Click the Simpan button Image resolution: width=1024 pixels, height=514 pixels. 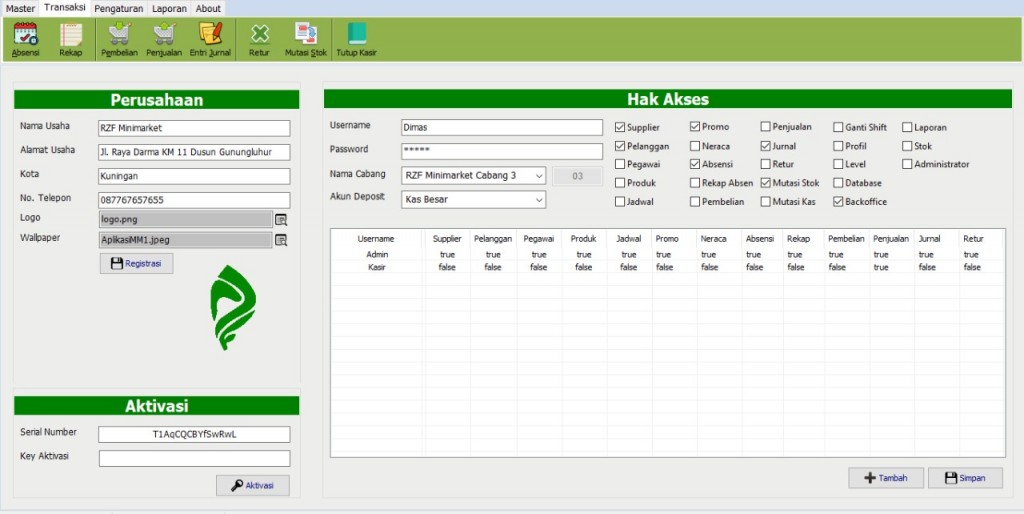click(x=965, y=478)
